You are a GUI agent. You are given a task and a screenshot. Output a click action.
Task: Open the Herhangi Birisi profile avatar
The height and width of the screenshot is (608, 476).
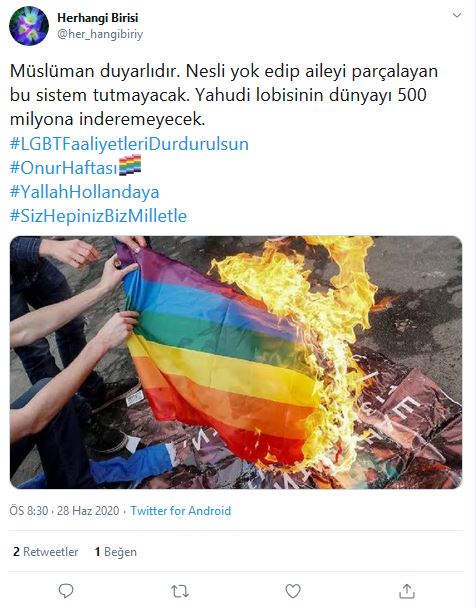click(29, 26)
